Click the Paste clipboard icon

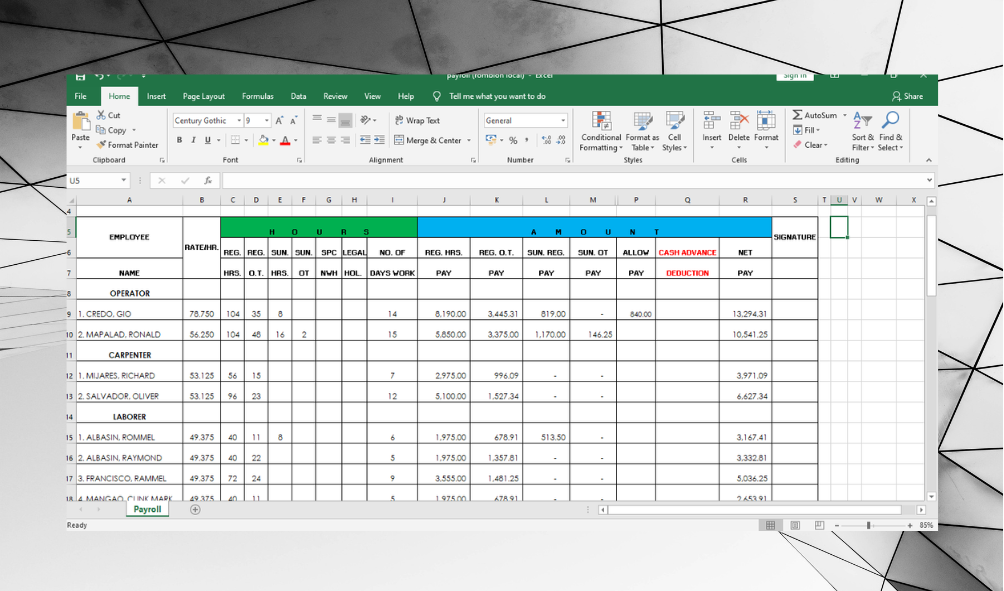coord(81,120)
